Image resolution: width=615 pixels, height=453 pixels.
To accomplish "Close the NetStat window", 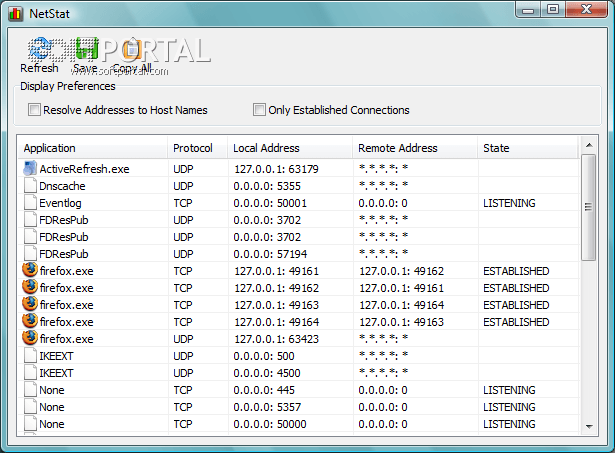I will (586, 9).
